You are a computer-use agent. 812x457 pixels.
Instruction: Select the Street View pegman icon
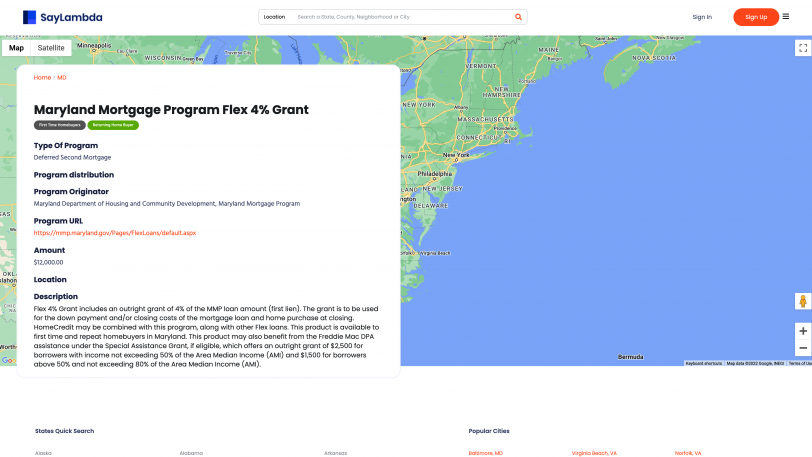[802, 301]
